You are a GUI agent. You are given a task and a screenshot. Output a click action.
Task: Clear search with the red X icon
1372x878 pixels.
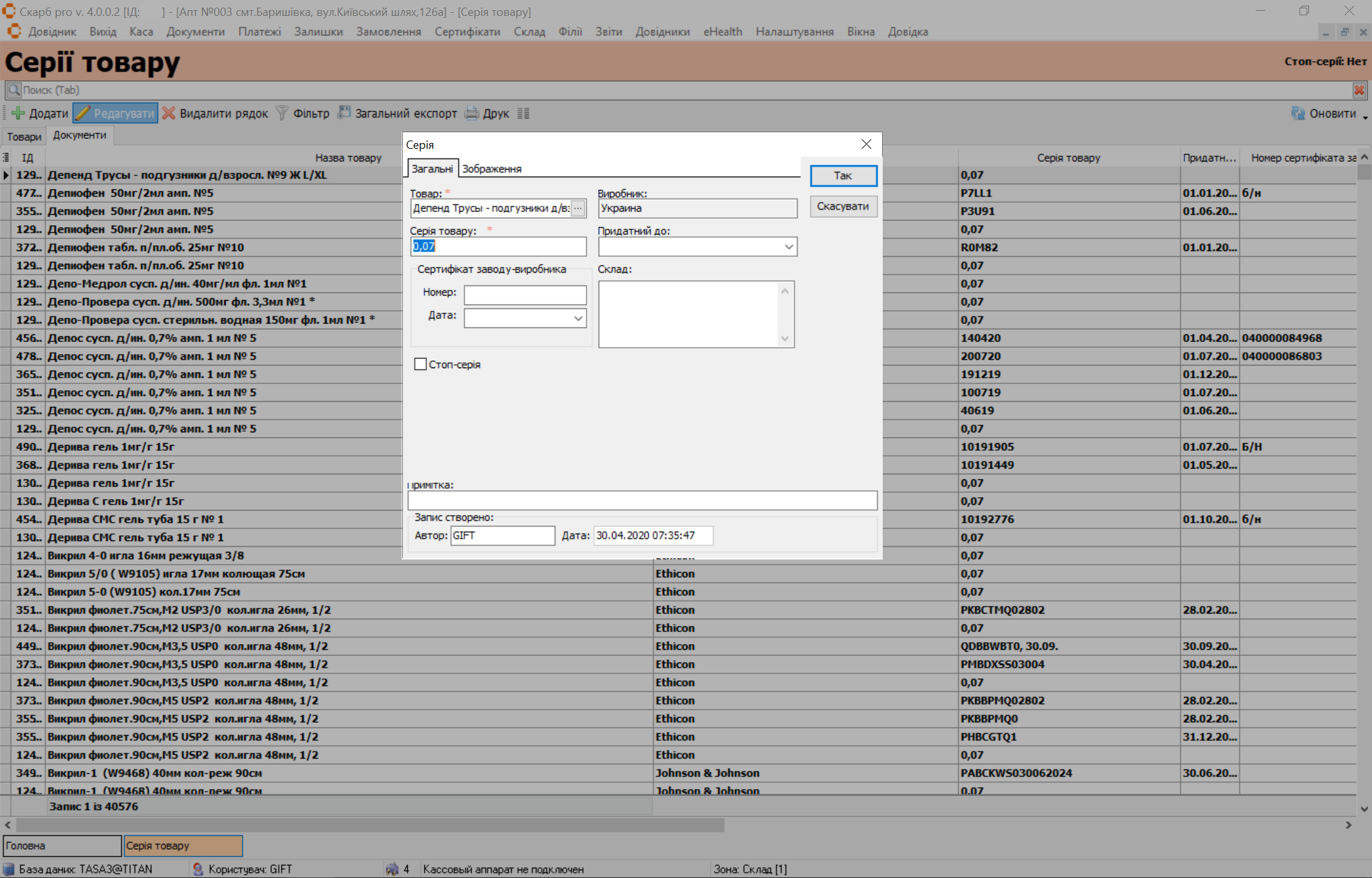click(1359, 90)
